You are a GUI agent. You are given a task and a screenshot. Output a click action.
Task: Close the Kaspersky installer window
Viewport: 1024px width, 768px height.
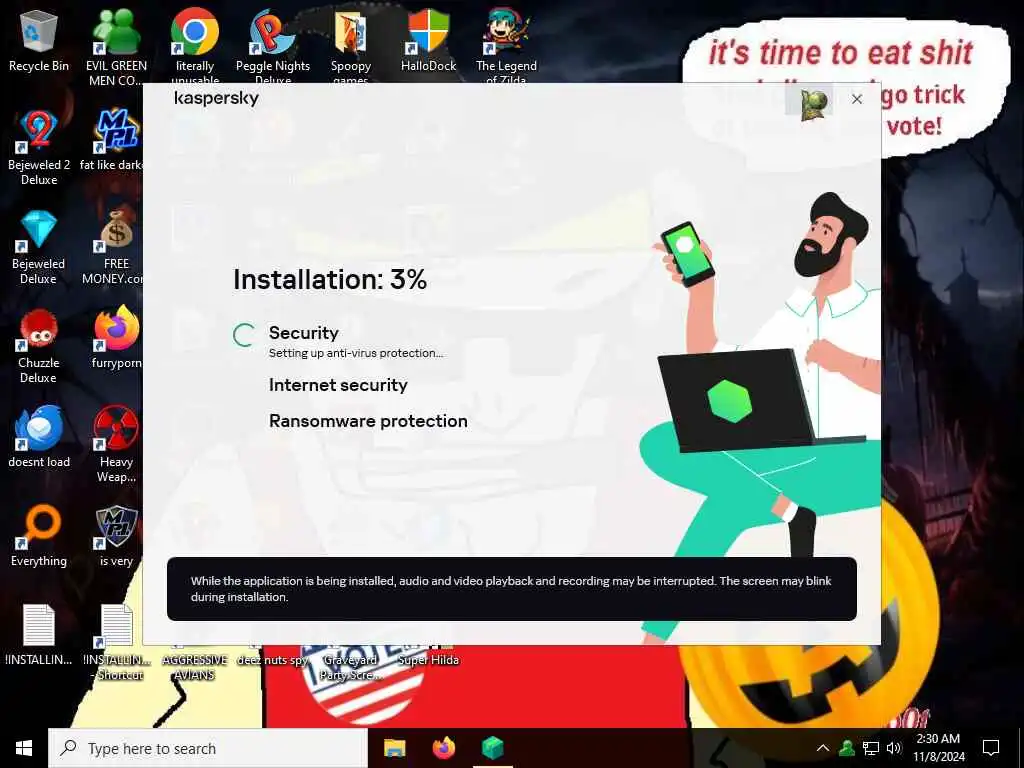(857, 99)
